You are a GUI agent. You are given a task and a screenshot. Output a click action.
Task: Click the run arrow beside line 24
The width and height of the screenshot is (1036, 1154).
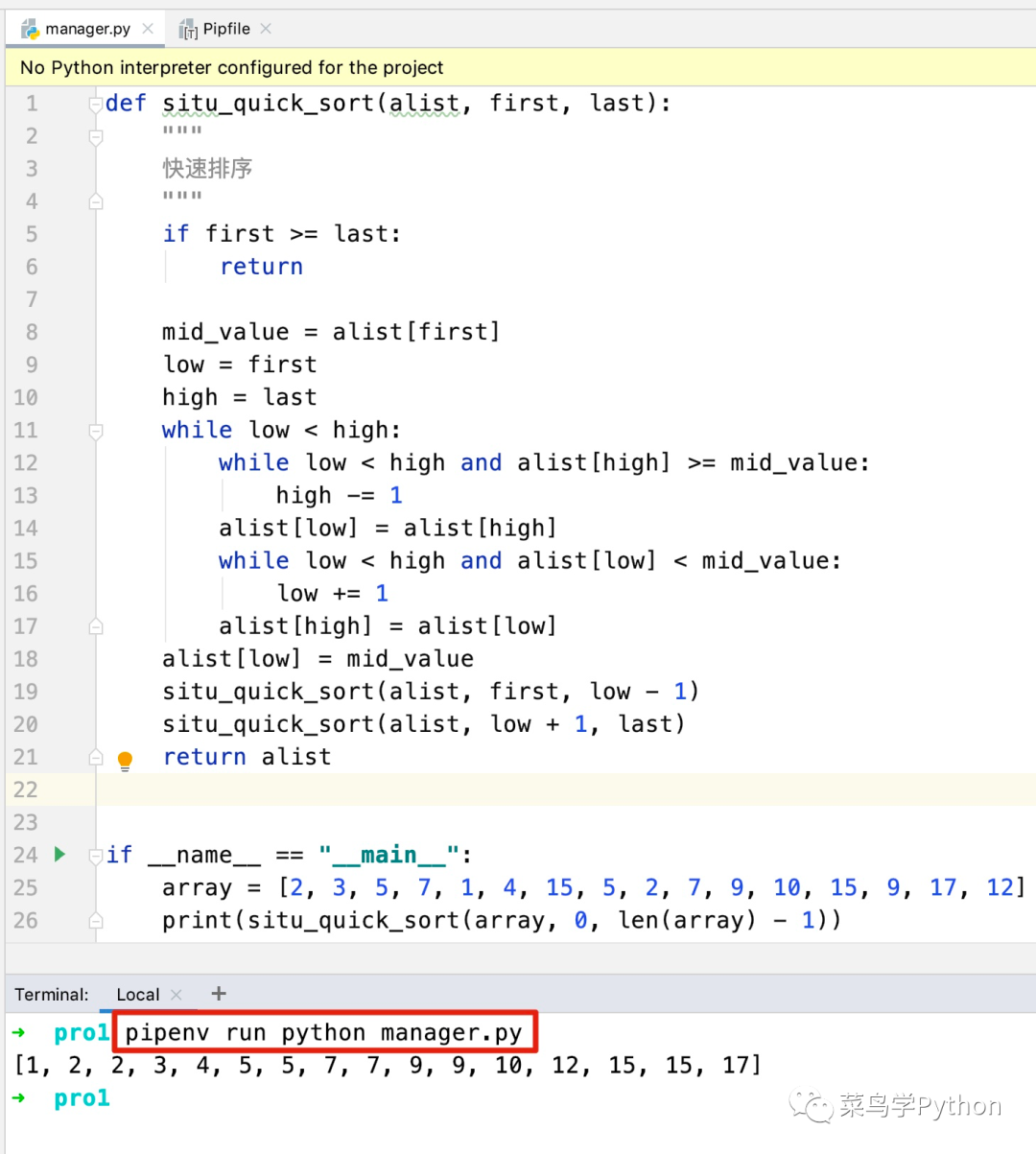(x=60, y=854)
